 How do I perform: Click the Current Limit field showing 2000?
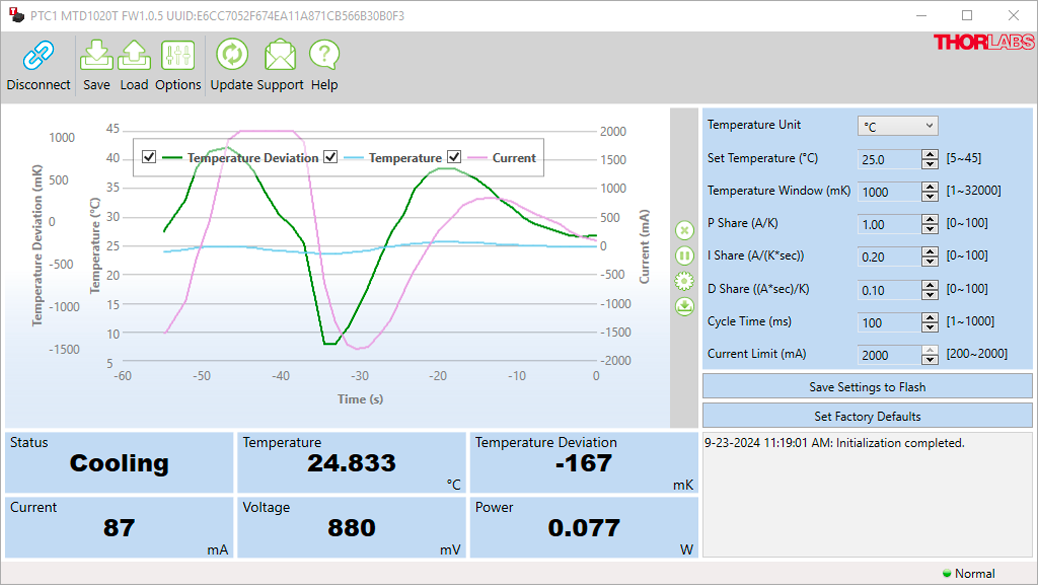click(889, 355)
